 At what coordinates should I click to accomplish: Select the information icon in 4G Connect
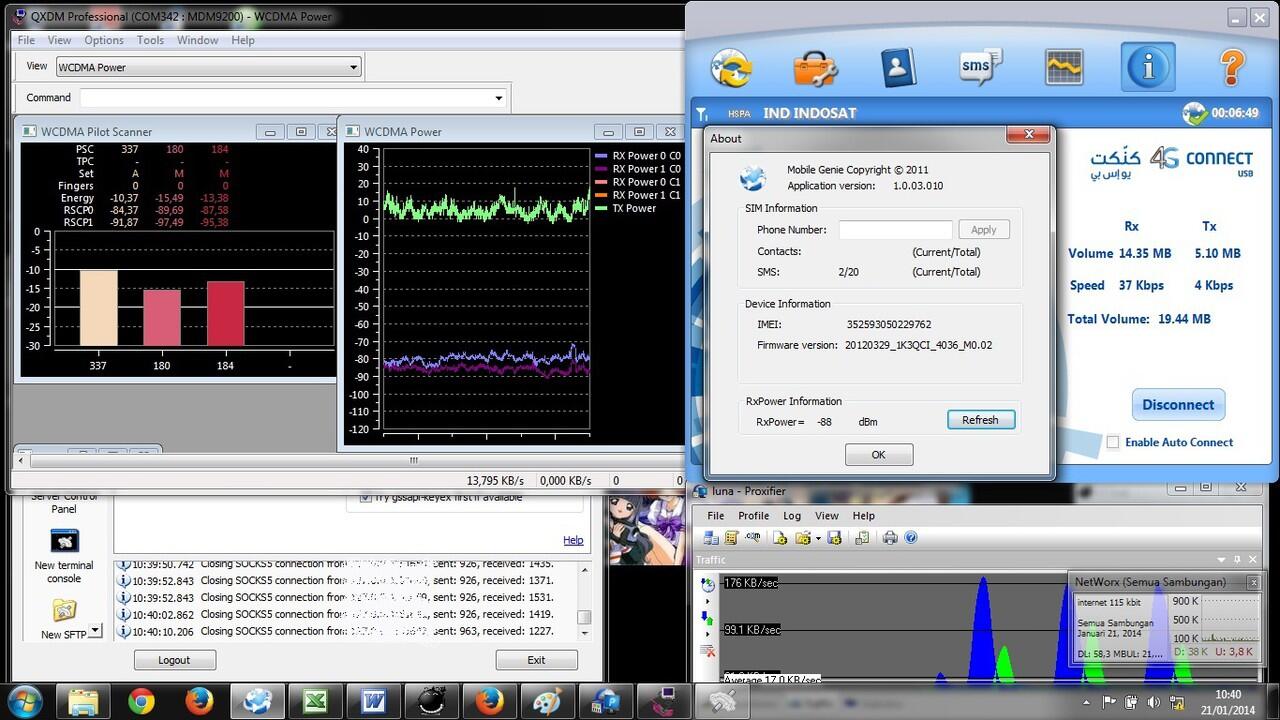click(x=1148, y=67)
